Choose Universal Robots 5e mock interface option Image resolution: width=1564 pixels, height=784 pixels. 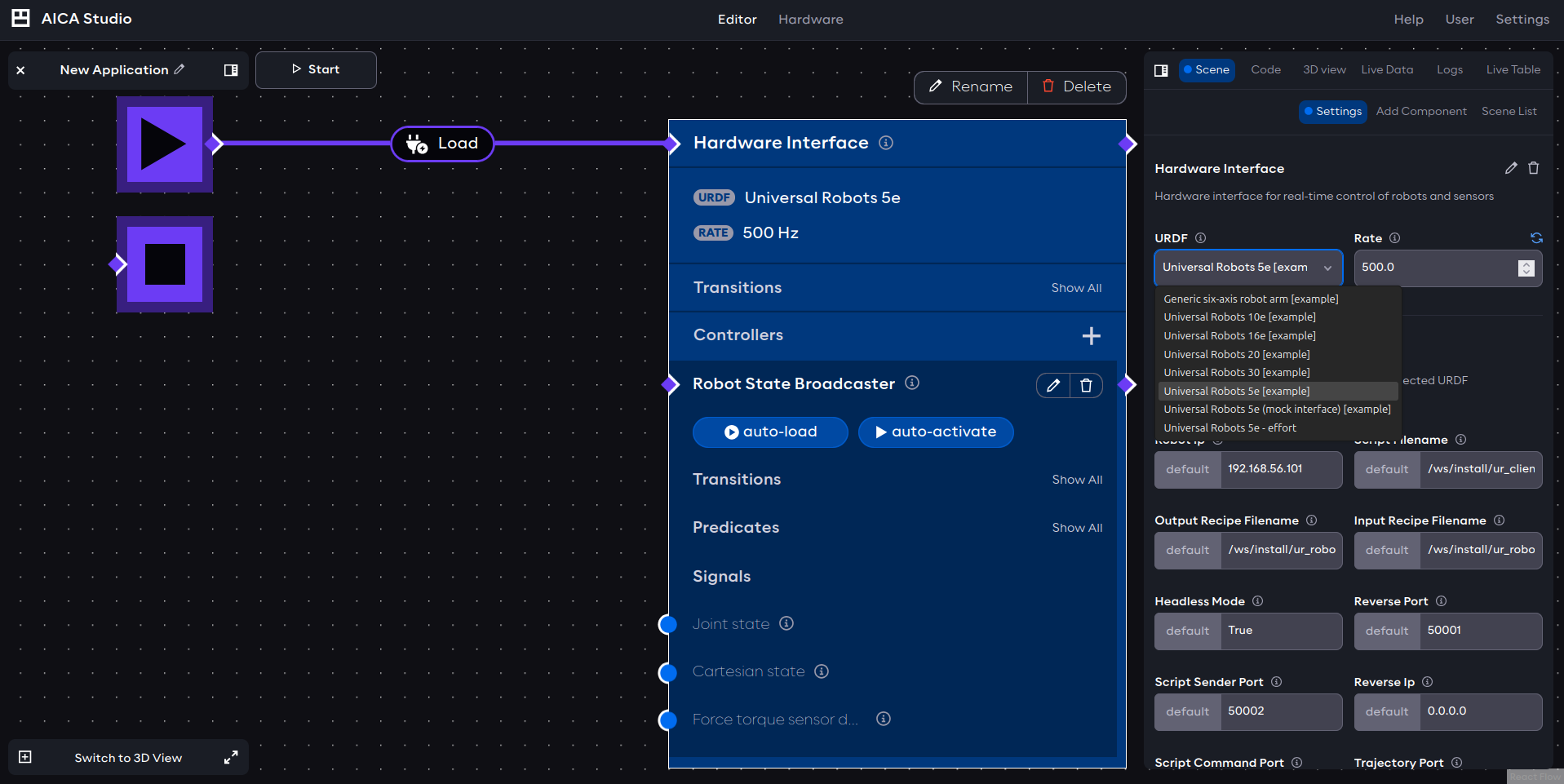click(x=1277, y=410)
